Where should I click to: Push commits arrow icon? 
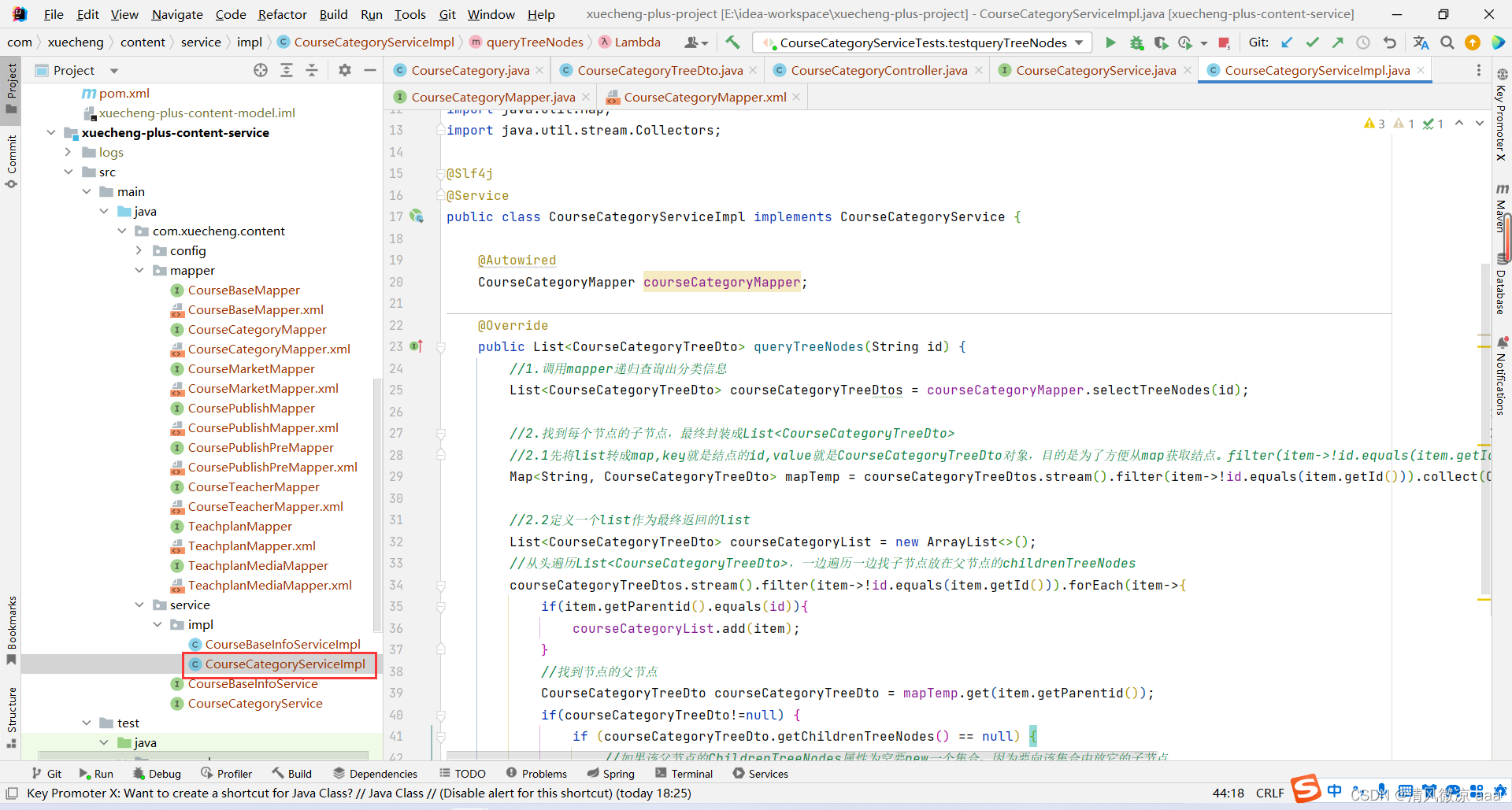(x=1337, y=43)
